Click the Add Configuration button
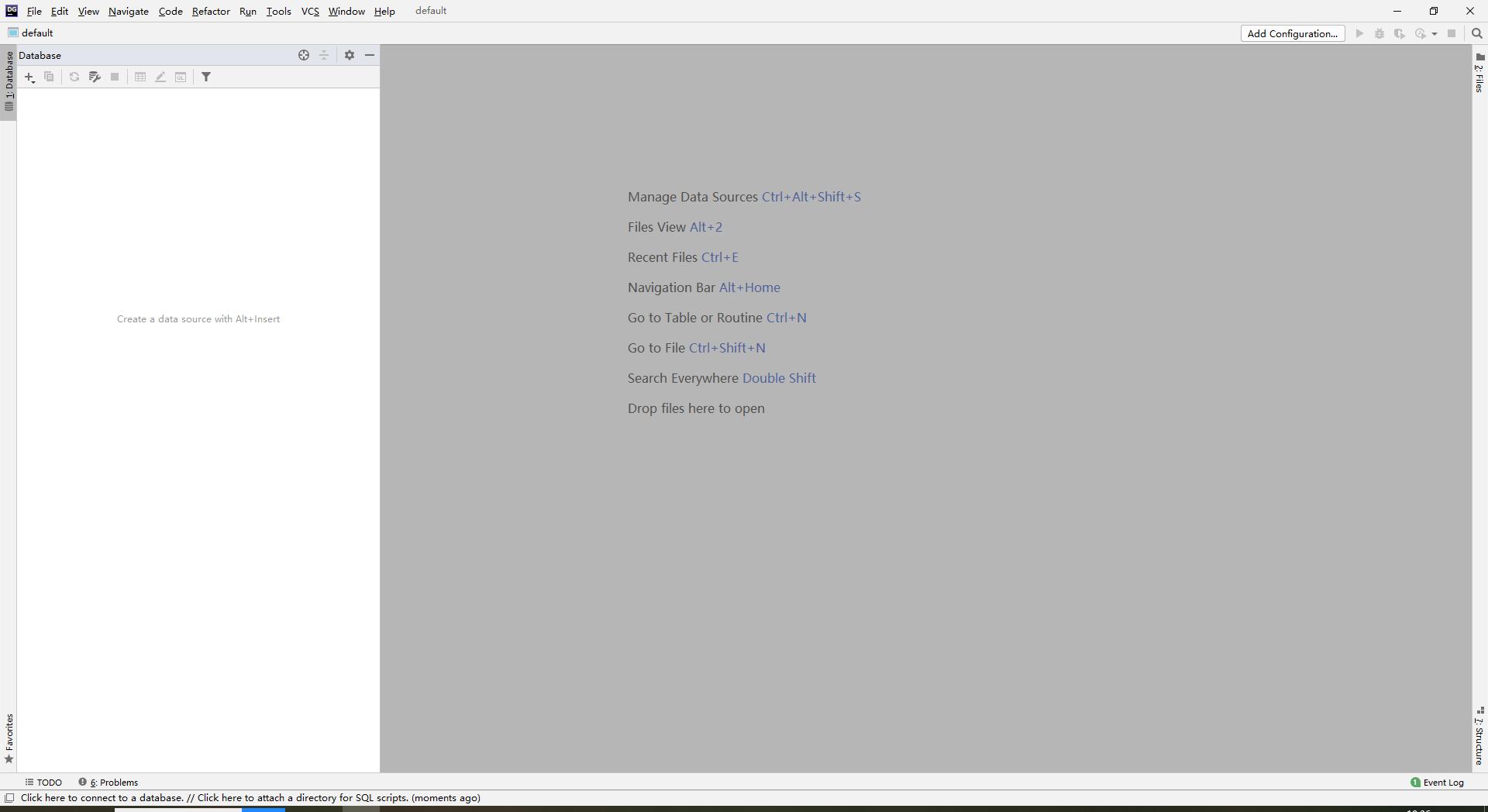Image resolution: width=1488 pixels, height=812 pixels. pos(1292,33)
